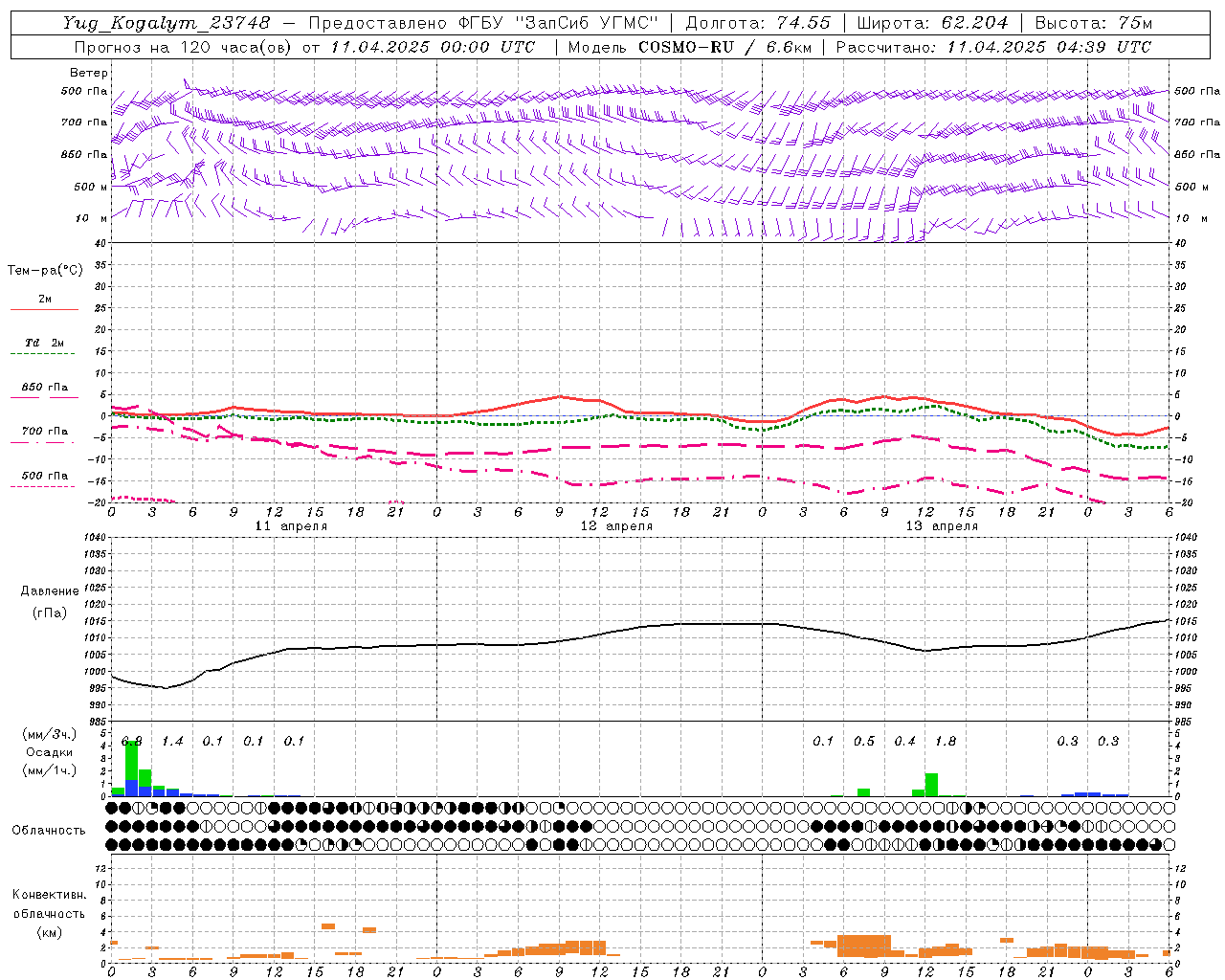Screen dimensions: 1225x980
Task: Click the right 850 гПа wind level label
Action: click(x=1197, y=155)
